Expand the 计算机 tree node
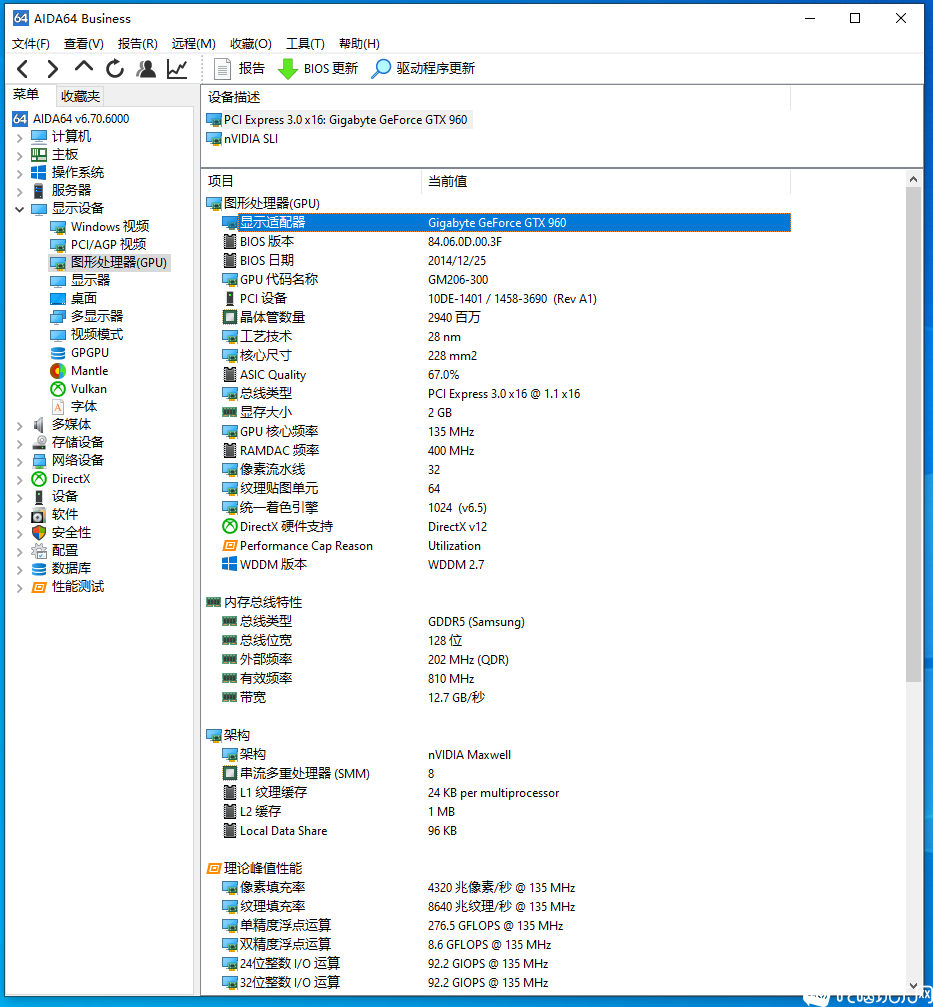The width and height of the screenshot is (933, 1007). click(x=19, y=137)
